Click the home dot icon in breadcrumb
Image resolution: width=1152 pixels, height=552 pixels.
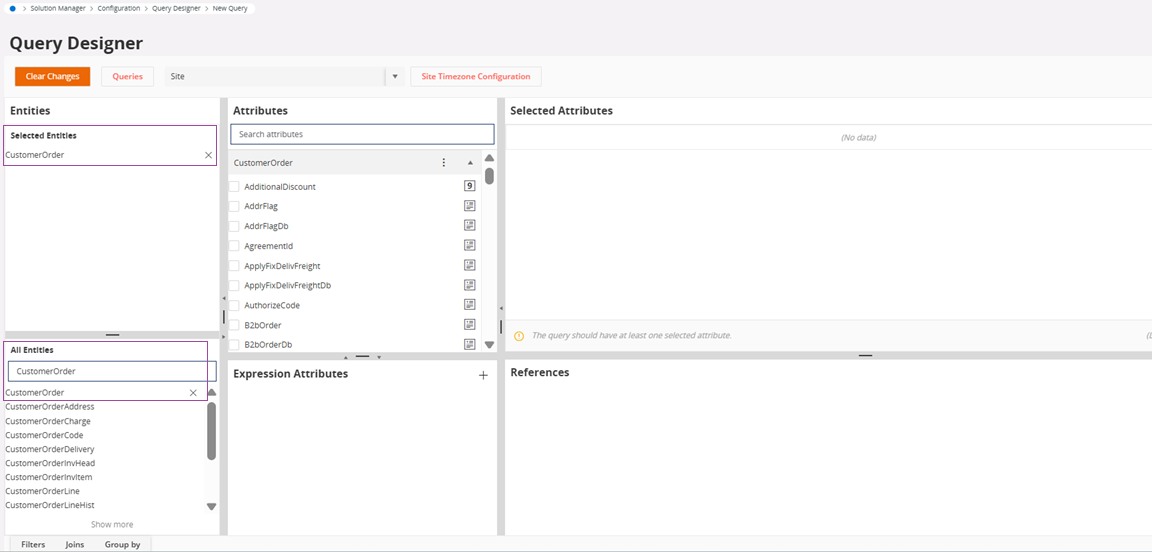(13, 8)
